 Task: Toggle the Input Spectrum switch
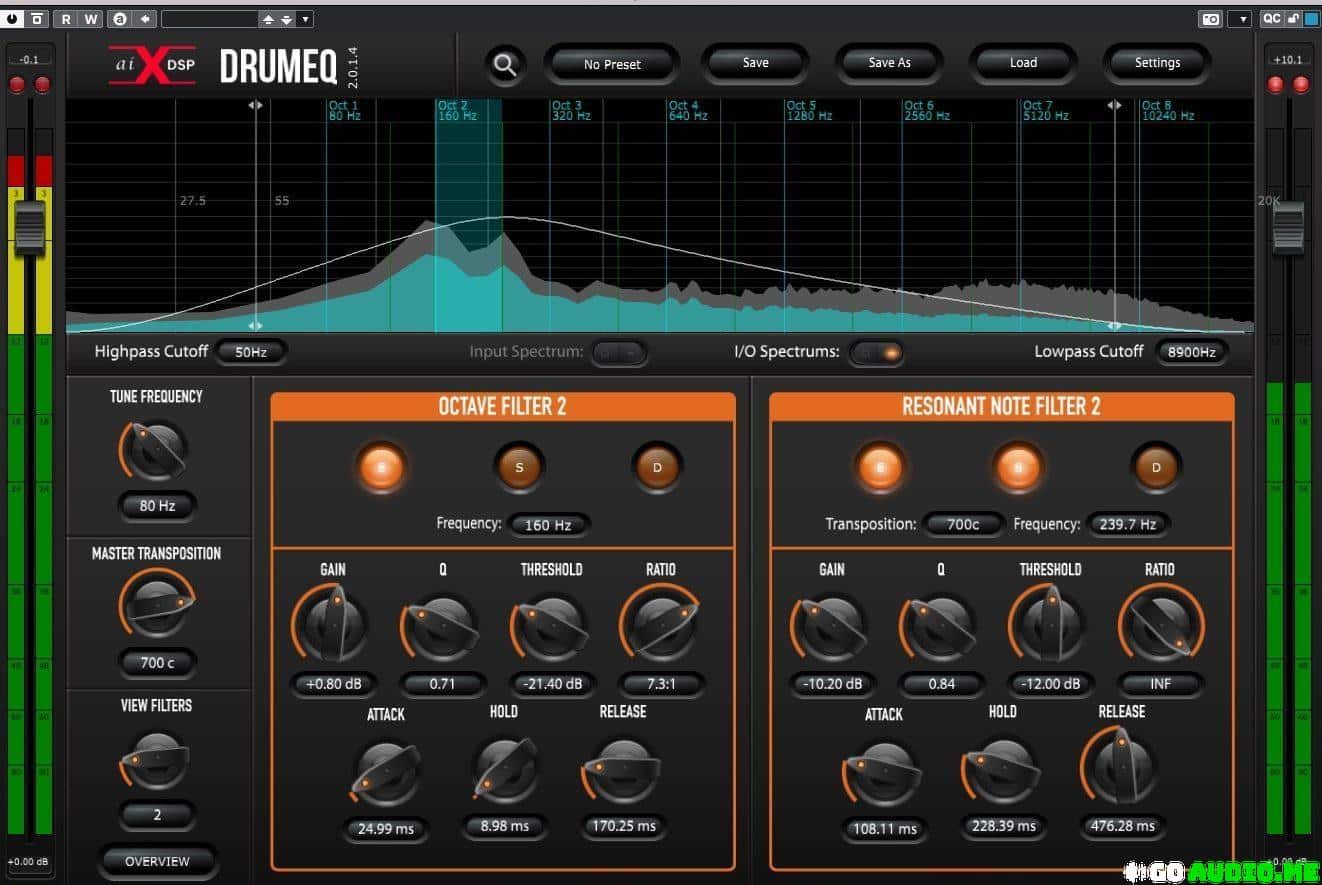(x=619, y=352)
